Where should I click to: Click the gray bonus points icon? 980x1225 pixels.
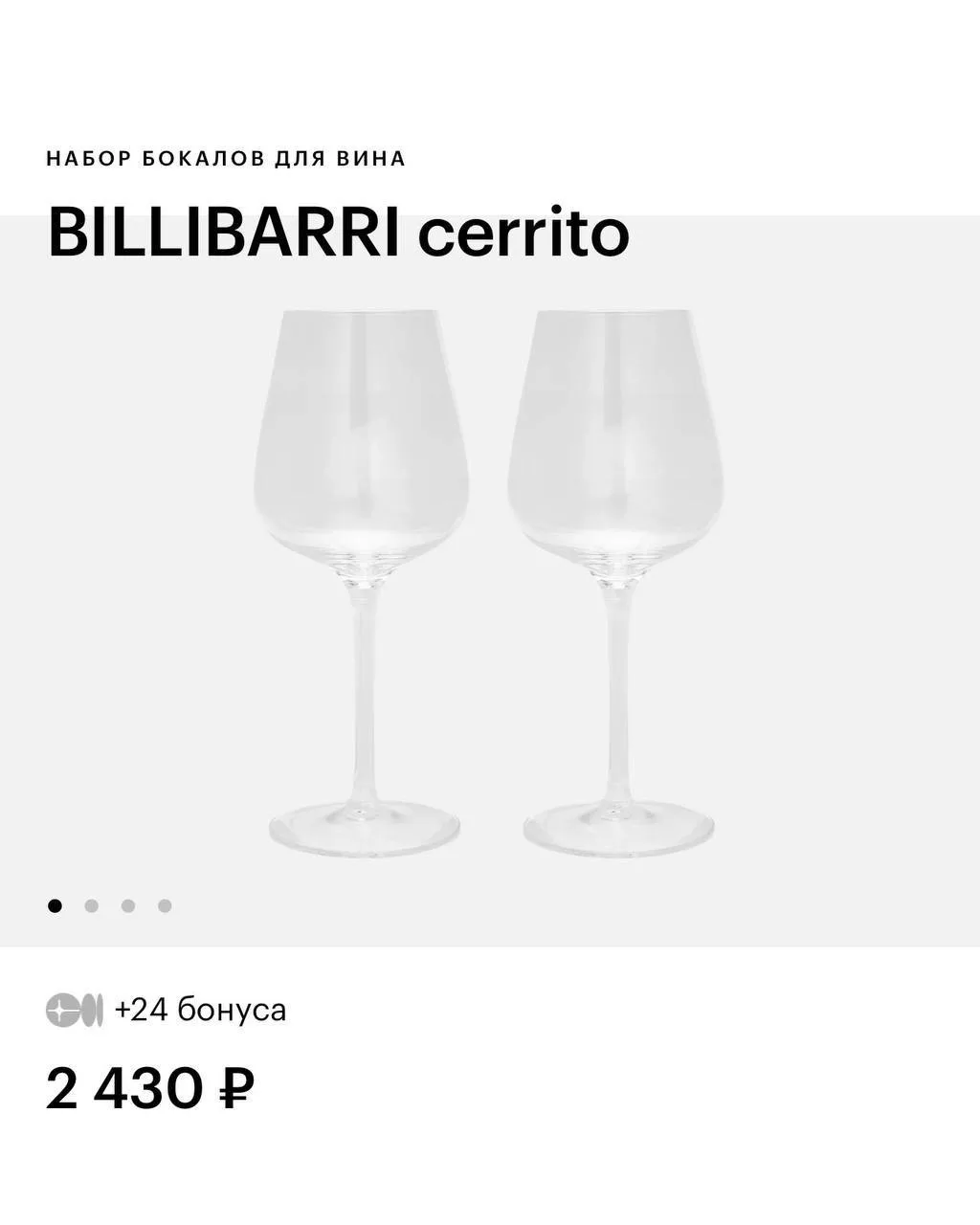74,1011
